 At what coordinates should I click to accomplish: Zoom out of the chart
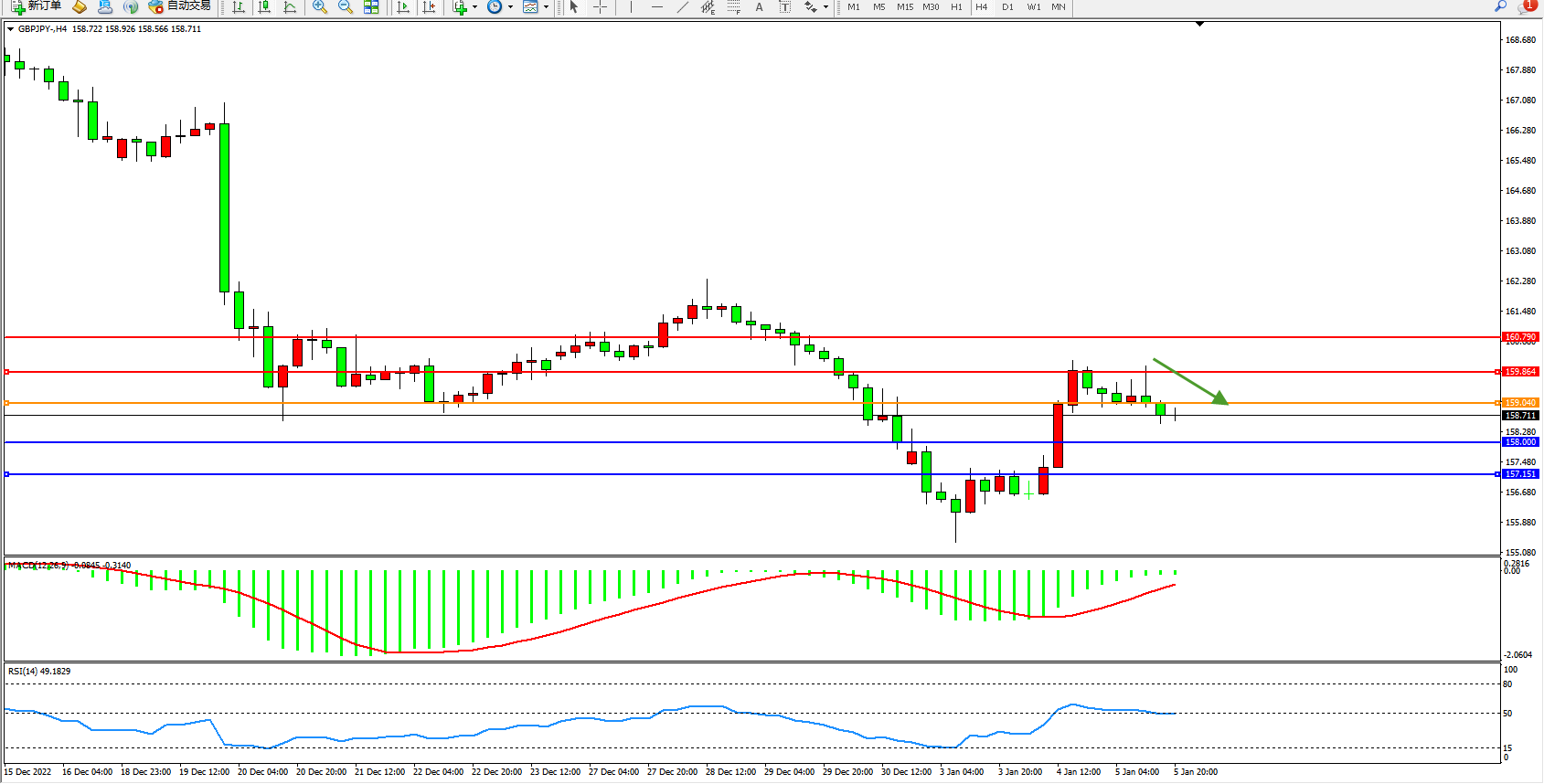tap(346, 7)
